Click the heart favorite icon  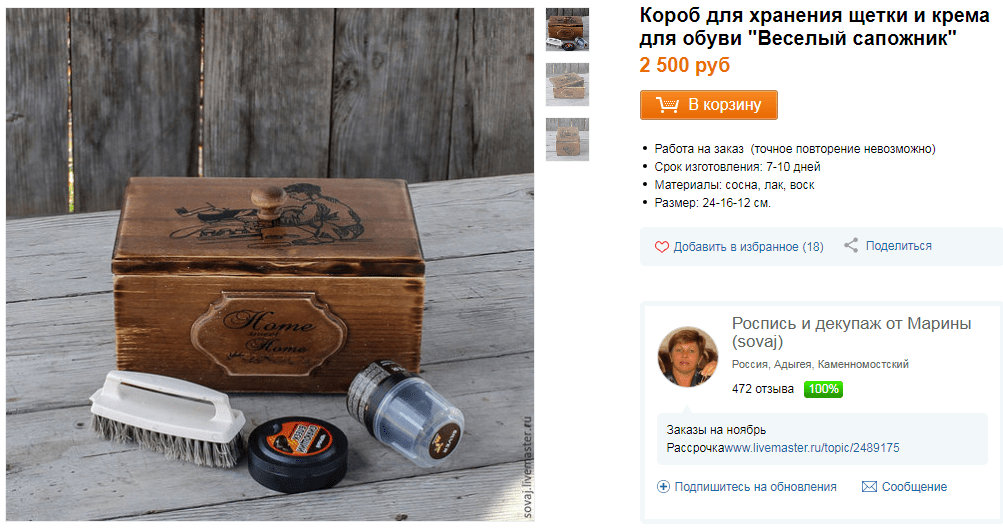[661, 247]
